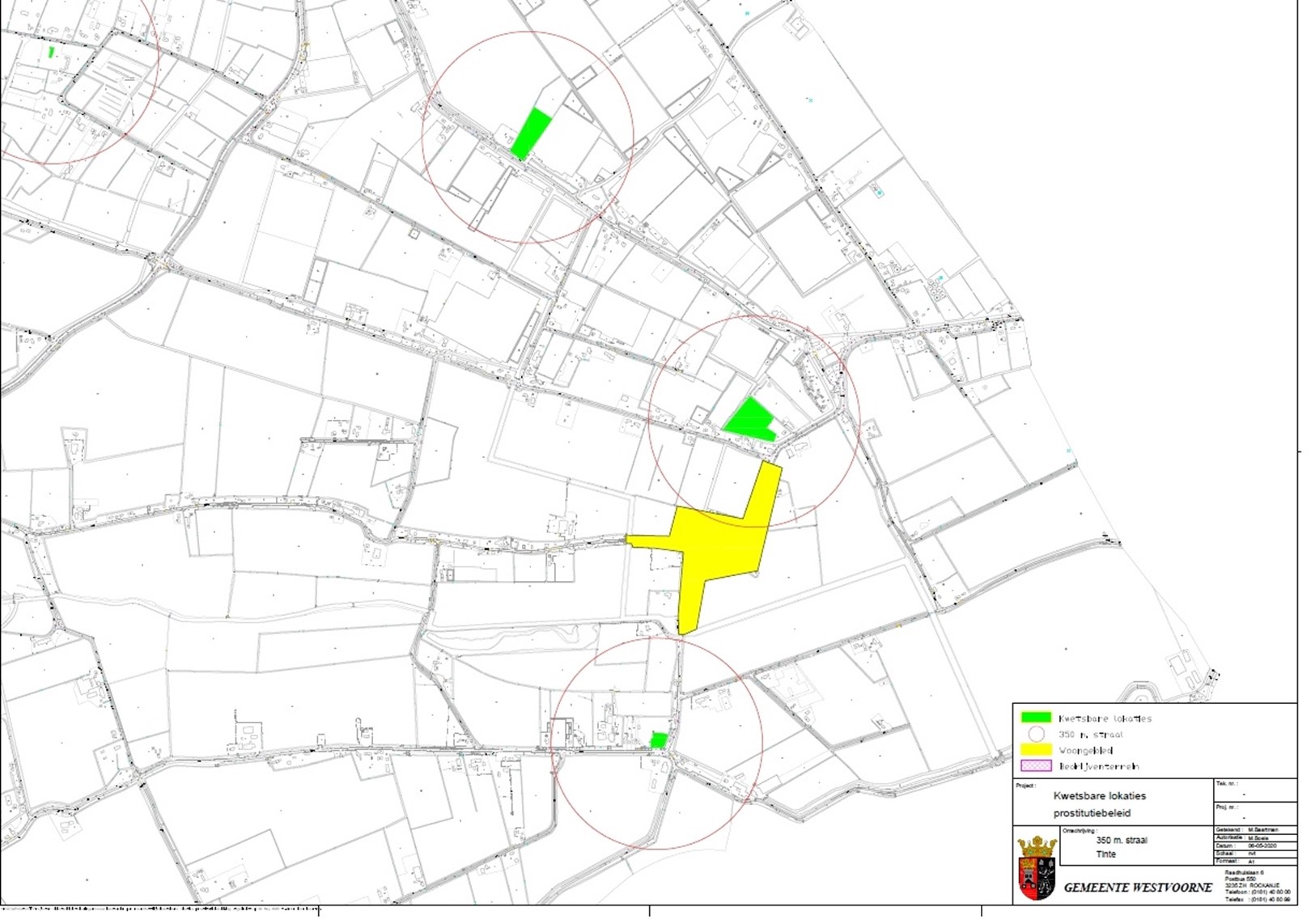
Task: Click the 'Datum' row showing 06-05-2020
Action: [x=1256, y=846]
